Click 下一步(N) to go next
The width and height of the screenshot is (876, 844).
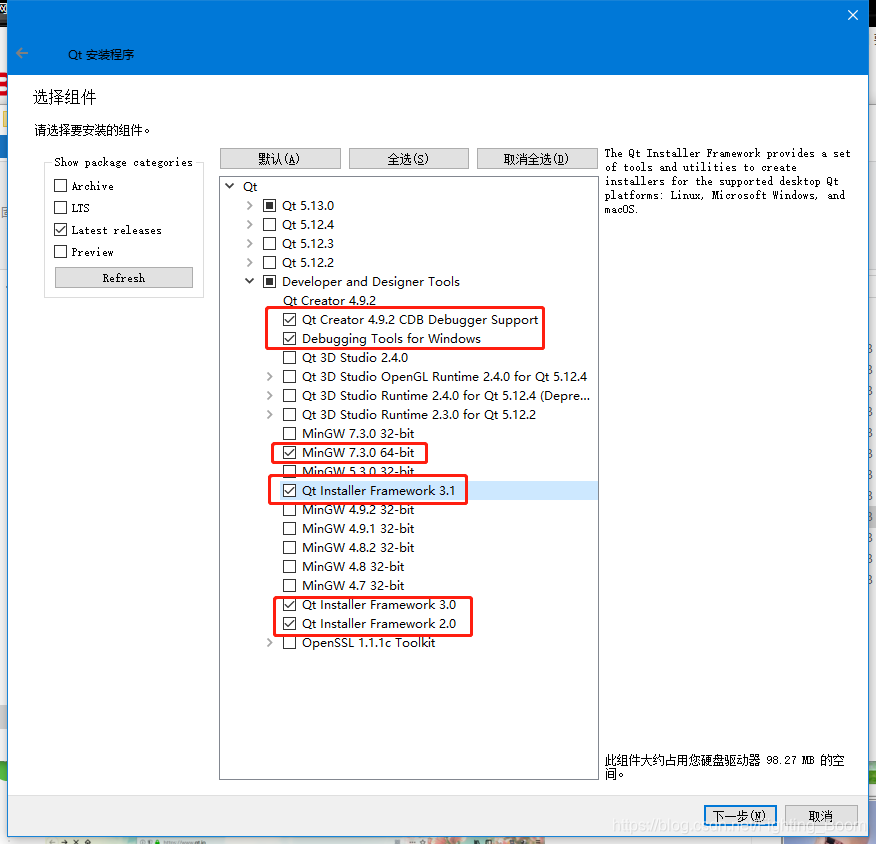click(x=740, y=815)
